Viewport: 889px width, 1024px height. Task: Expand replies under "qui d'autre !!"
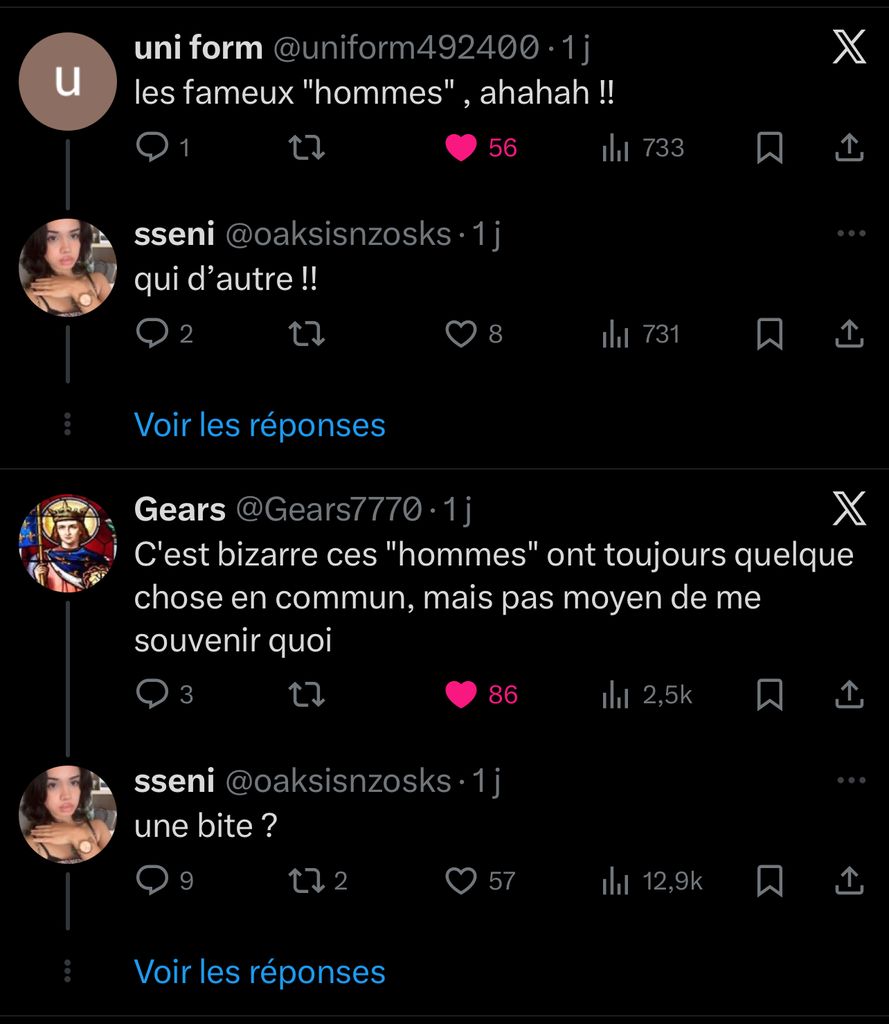(259, 425)
